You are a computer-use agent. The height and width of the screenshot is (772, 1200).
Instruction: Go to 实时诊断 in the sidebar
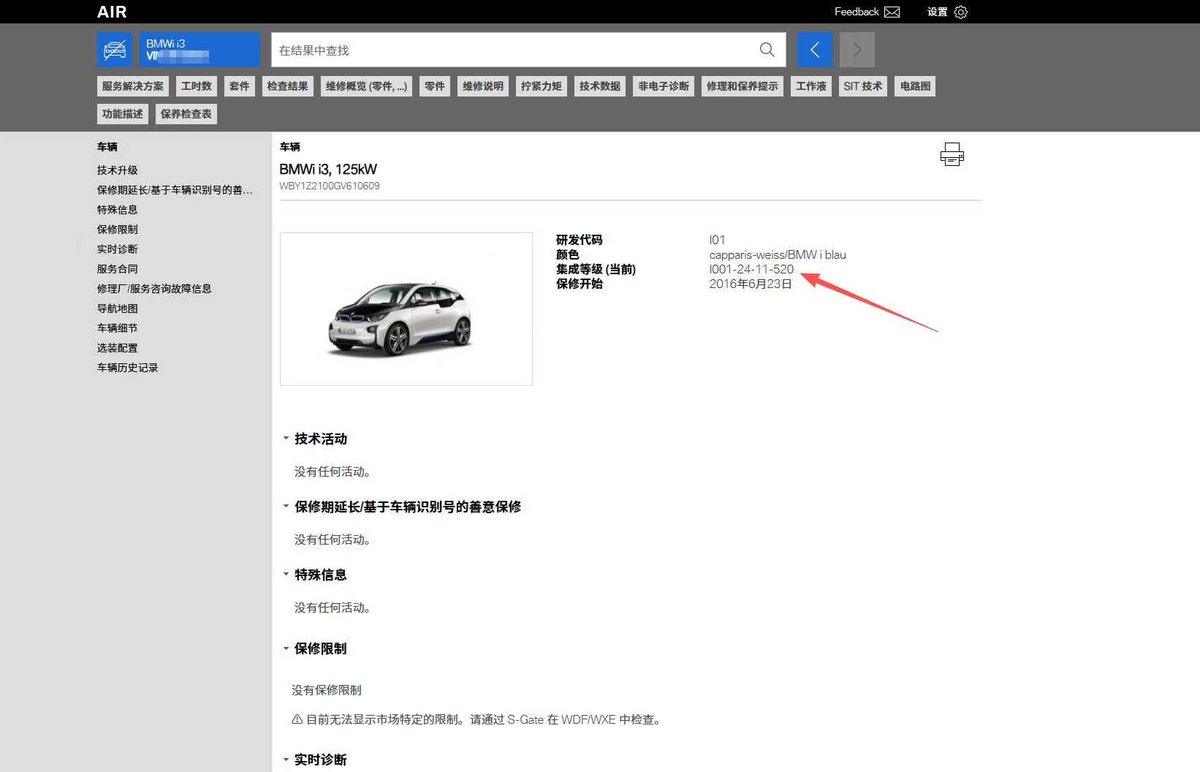click(x=117, y=249)
